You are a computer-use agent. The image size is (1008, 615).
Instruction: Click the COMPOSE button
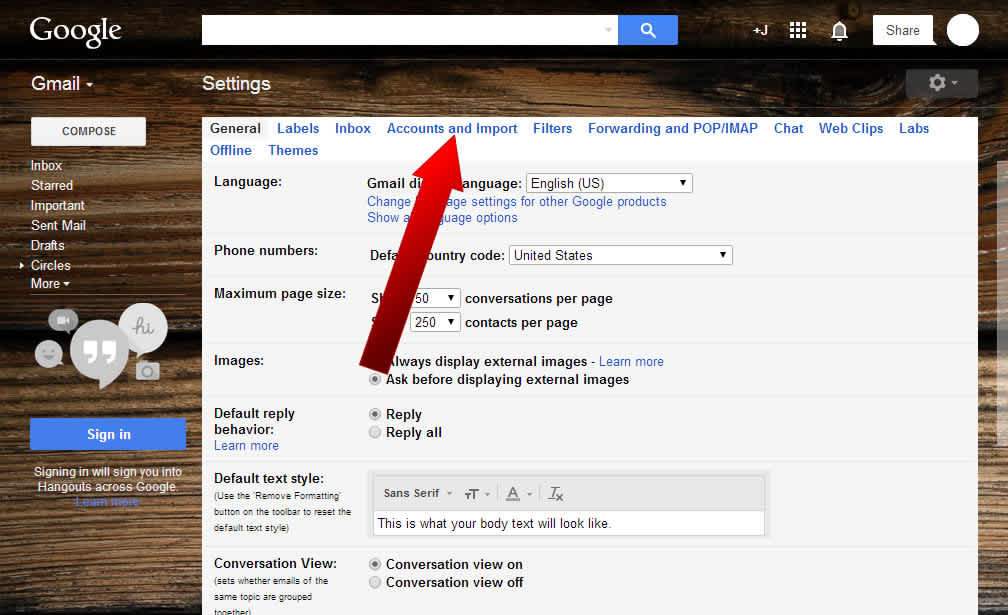(x=89, y=131)
